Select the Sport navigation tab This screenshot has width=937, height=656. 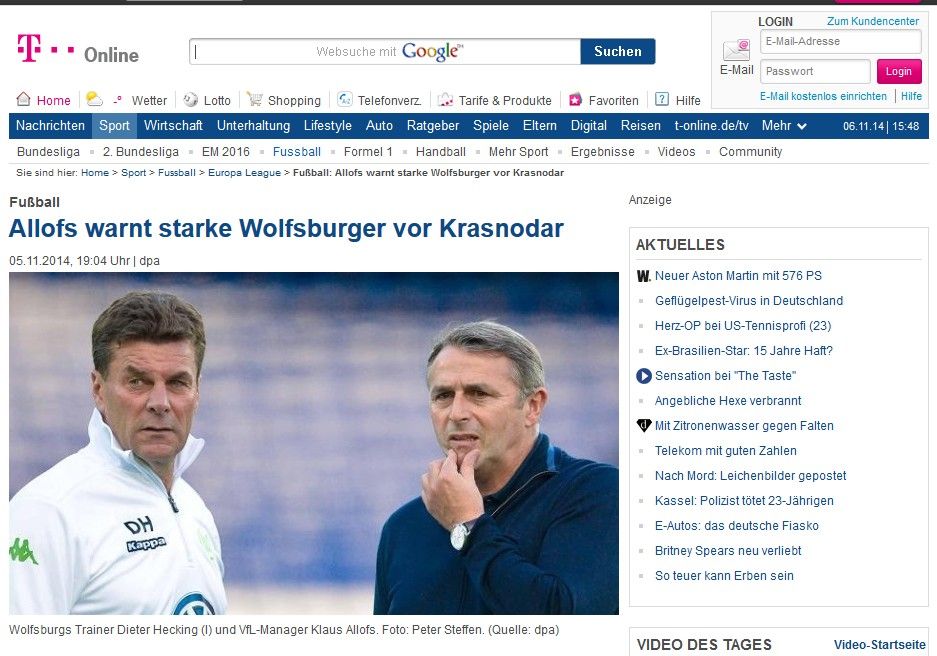pos(114,125)
